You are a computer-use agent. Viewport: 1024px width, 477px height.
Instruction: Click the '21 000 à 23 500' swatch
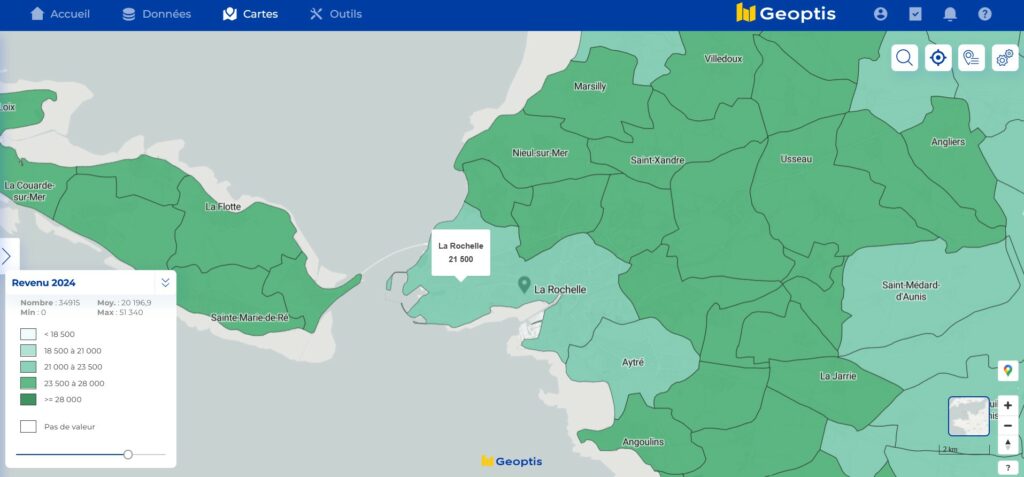pos(28,367)
